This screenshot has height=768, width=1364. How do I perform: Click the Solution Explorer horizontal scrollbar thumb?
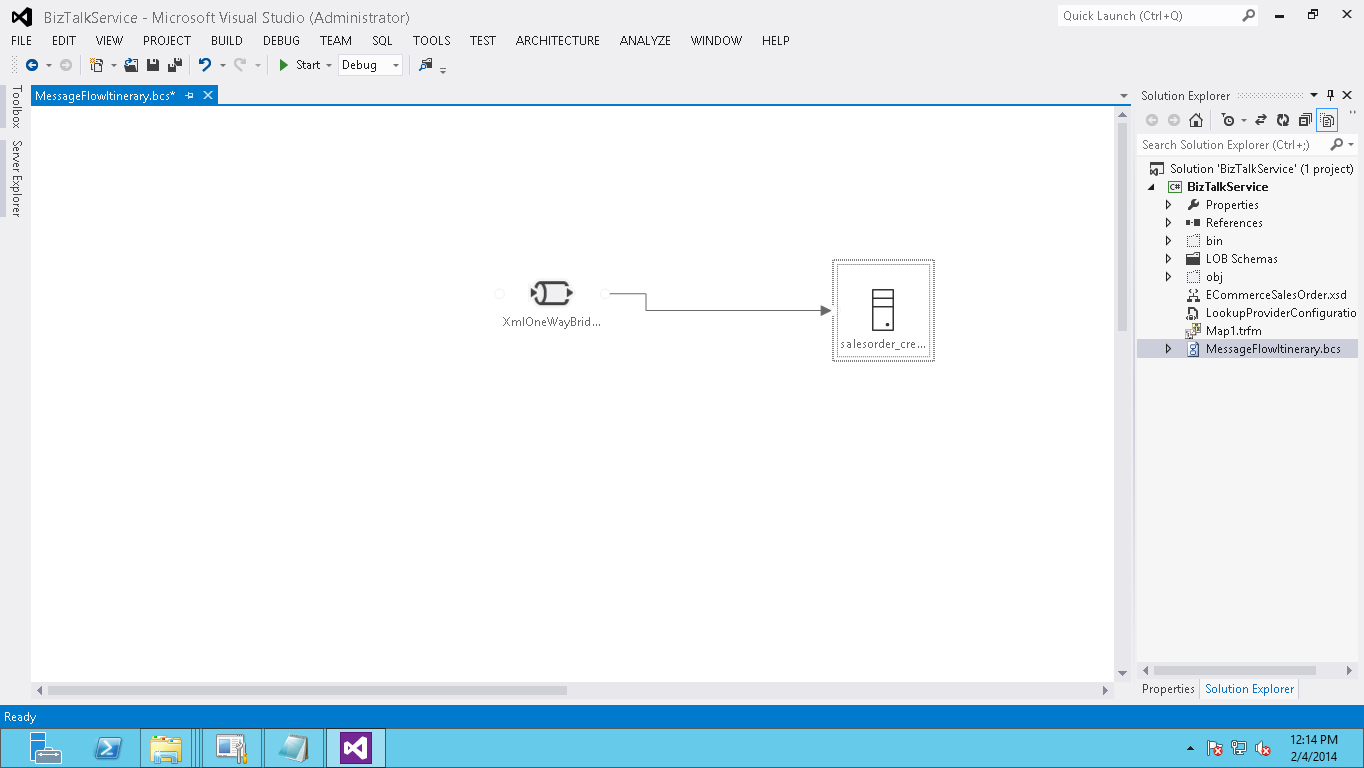point(1236,670)
